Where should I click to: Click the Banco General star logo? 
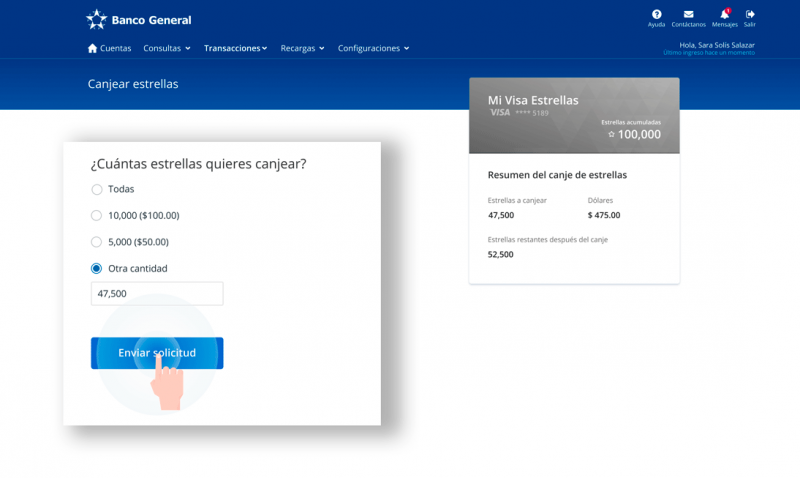(96, 19)
